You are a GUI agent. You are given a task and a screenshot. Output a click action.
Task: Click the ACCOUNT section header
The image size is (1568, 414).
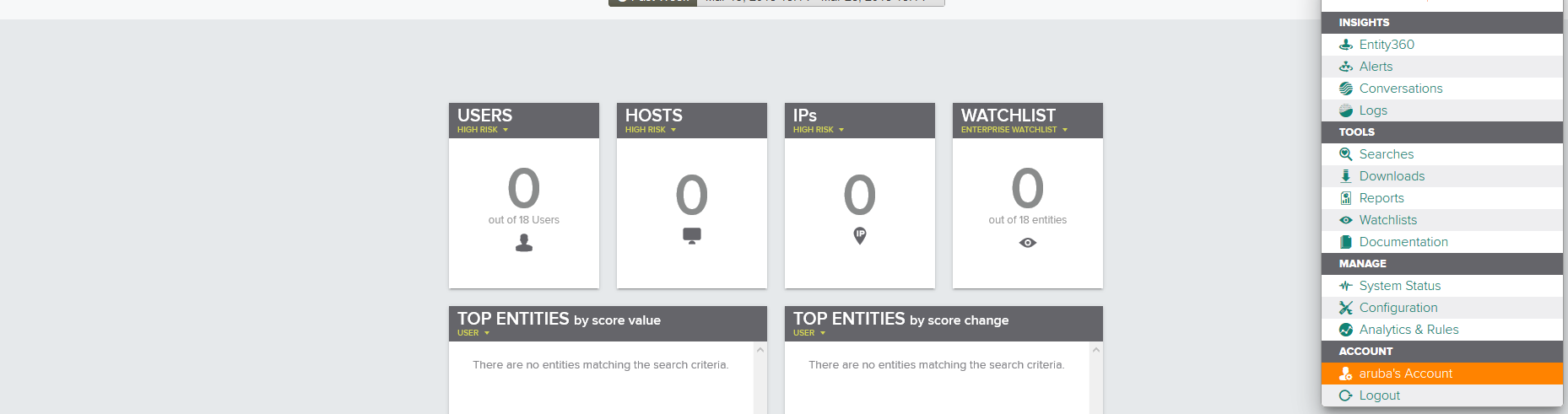tap(1442, 352)
